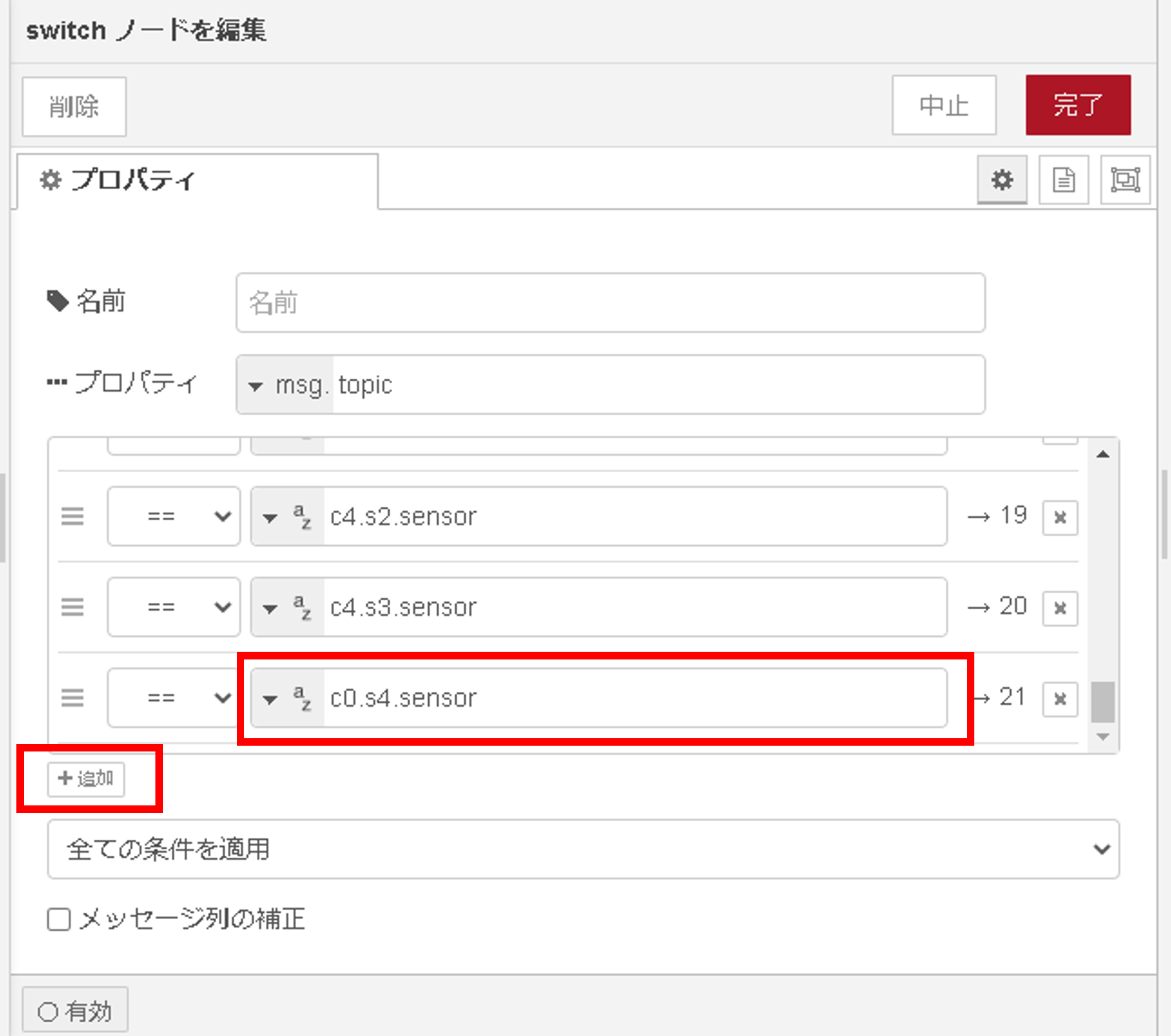The height and width of the screenshot is (1036, 1171).
Task: Open msg. property type dropdown
Action: click(285, 384)
